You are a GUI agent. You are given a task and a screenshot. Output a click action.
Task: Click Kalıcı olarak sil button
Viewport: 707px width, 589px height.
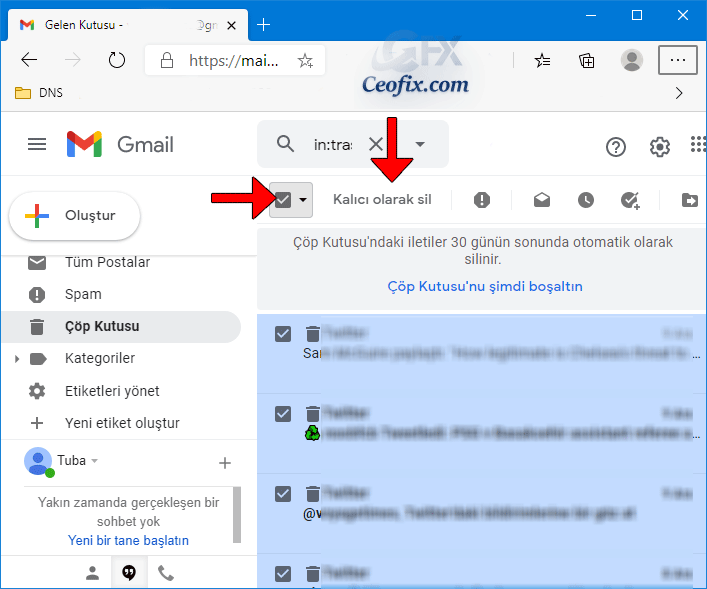[x=382, y=199]
